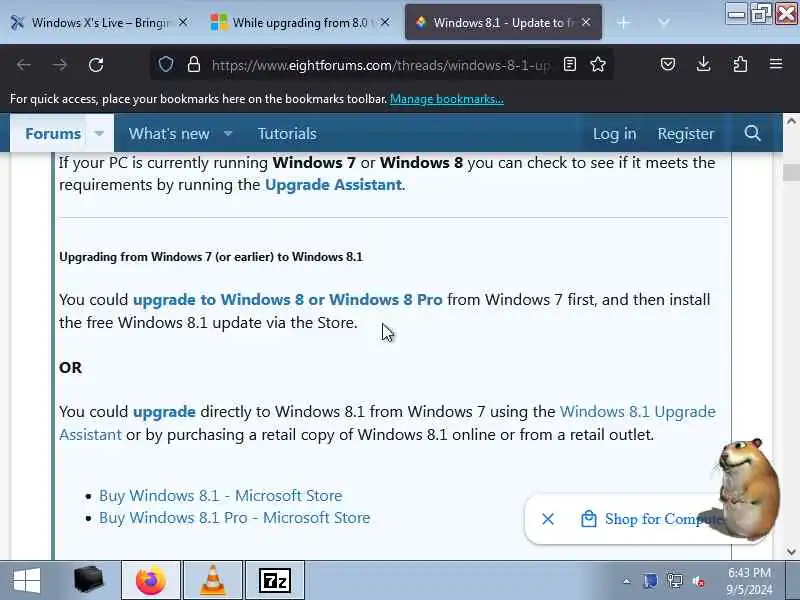The height and width of the screenshot is (600, 800).
Task: Open a new tab with the plus button
Action: pos(623,22)
